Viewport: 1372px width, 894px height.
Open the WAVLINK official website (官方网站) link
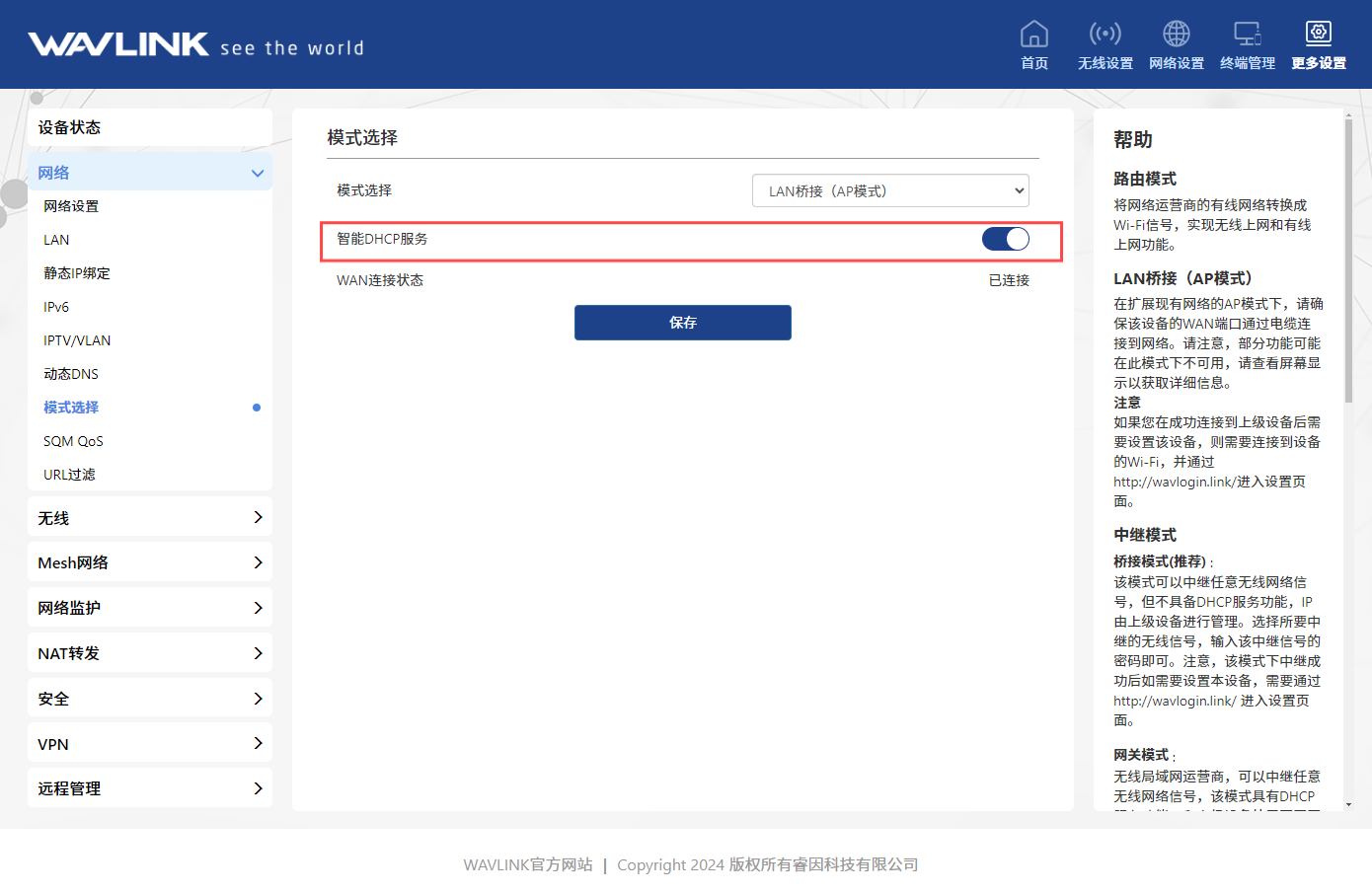tap(528, 864)
